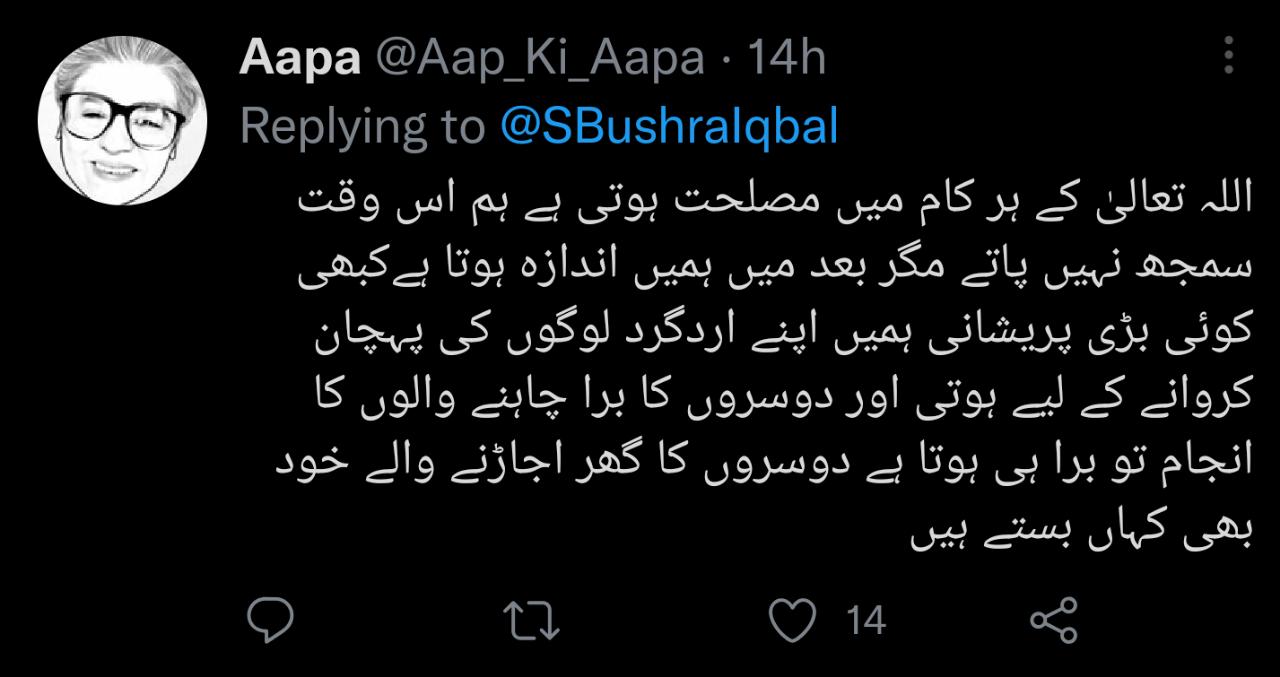This screenshot has width=1280, height=677.
Task: Like the tweet with the heart icon
Action: click(x=796, y=620)
